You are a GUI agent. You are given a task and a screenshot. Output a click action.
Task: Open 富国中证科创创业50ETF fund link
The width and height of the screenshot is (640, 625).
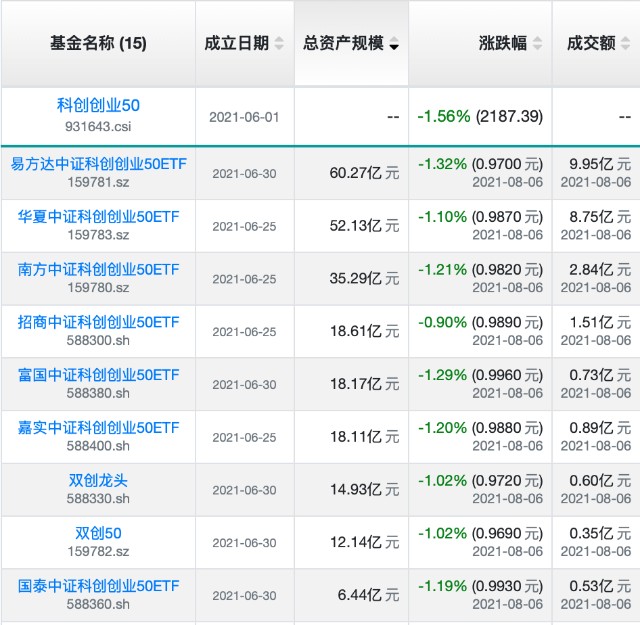pyautogui.click(x=98, y=375)
